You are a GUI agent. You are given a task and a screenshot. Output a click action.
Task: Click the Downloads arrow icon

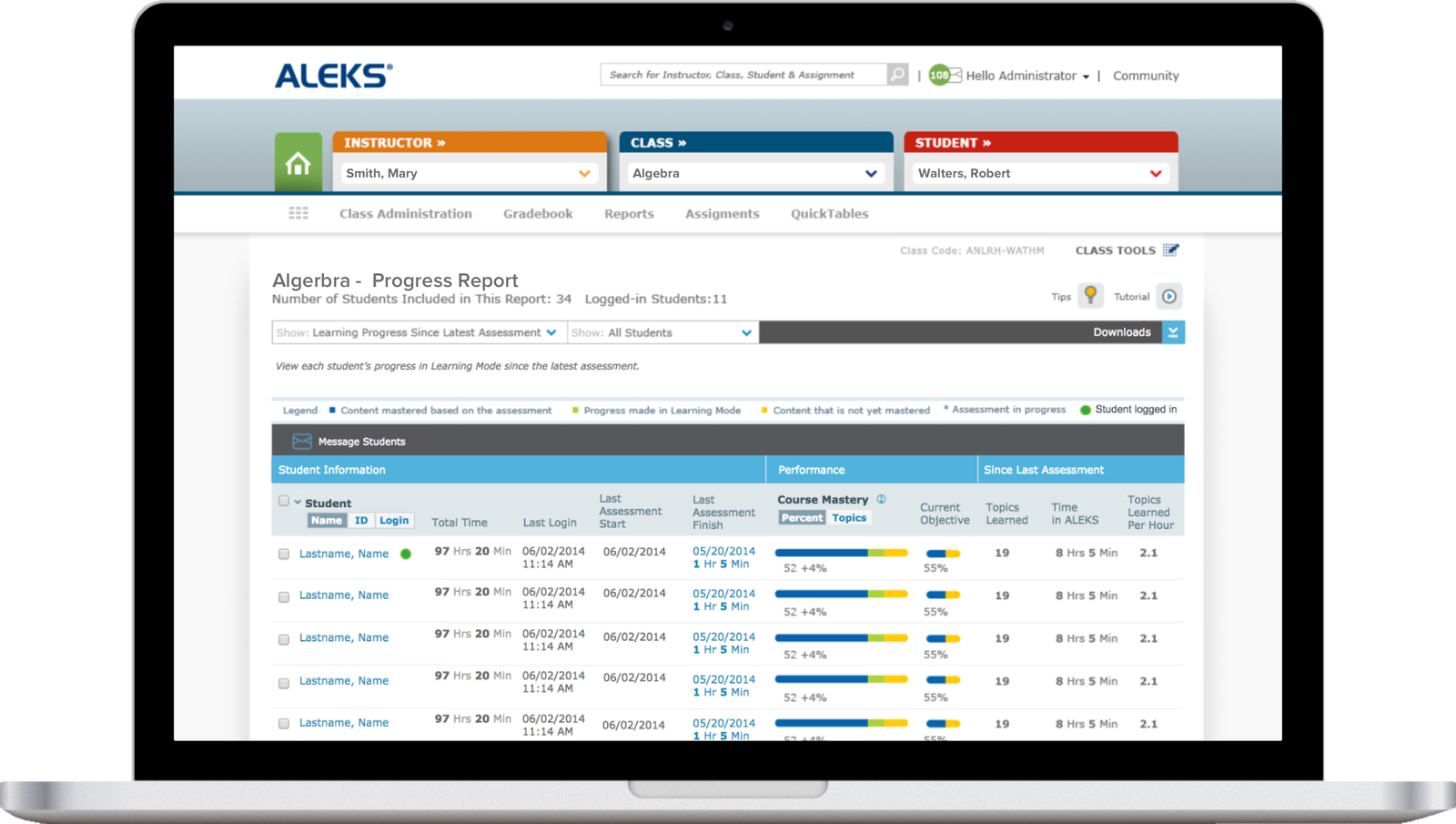pyautogui.click(x=1173, y=332)
